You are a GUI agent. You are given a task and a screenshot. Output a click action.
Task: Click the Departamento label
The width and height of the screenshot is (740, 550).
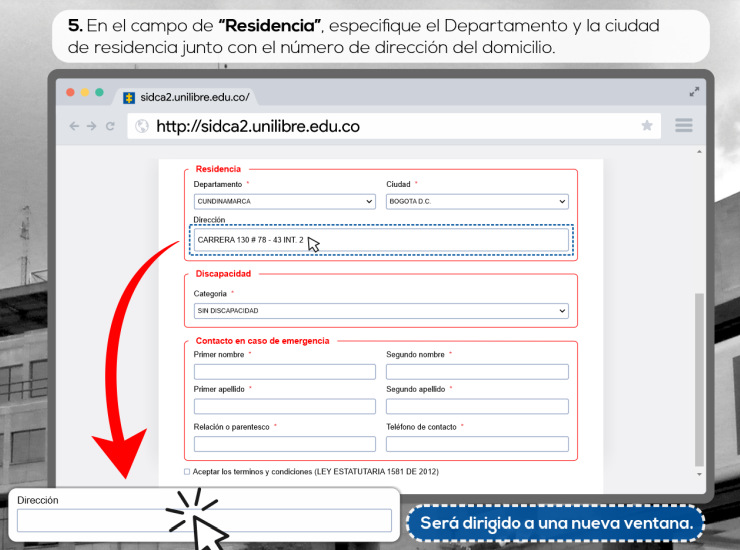(218, 185)
